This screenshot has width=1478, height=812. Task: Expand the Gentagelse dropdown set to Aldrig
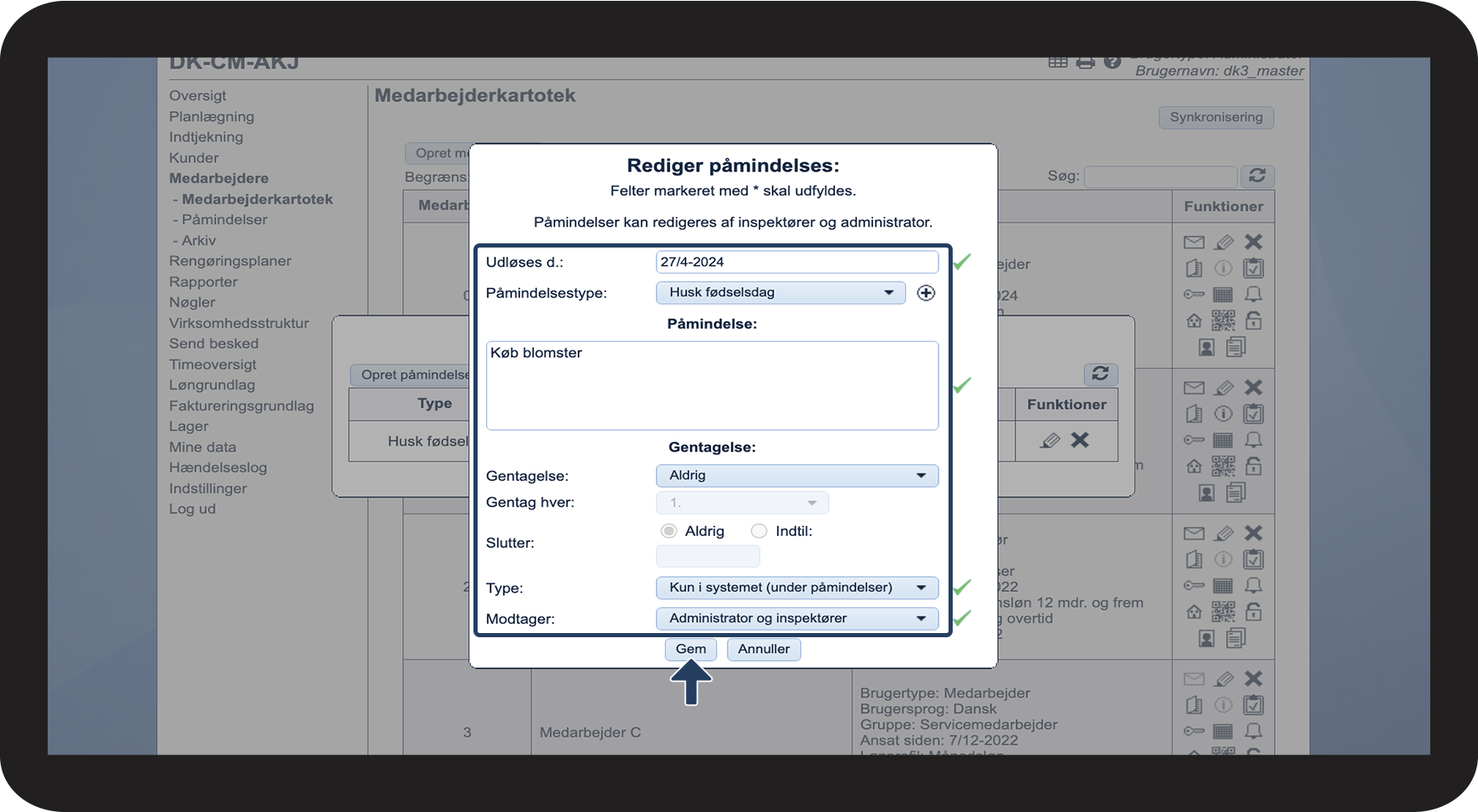click(x=796, y=476)
